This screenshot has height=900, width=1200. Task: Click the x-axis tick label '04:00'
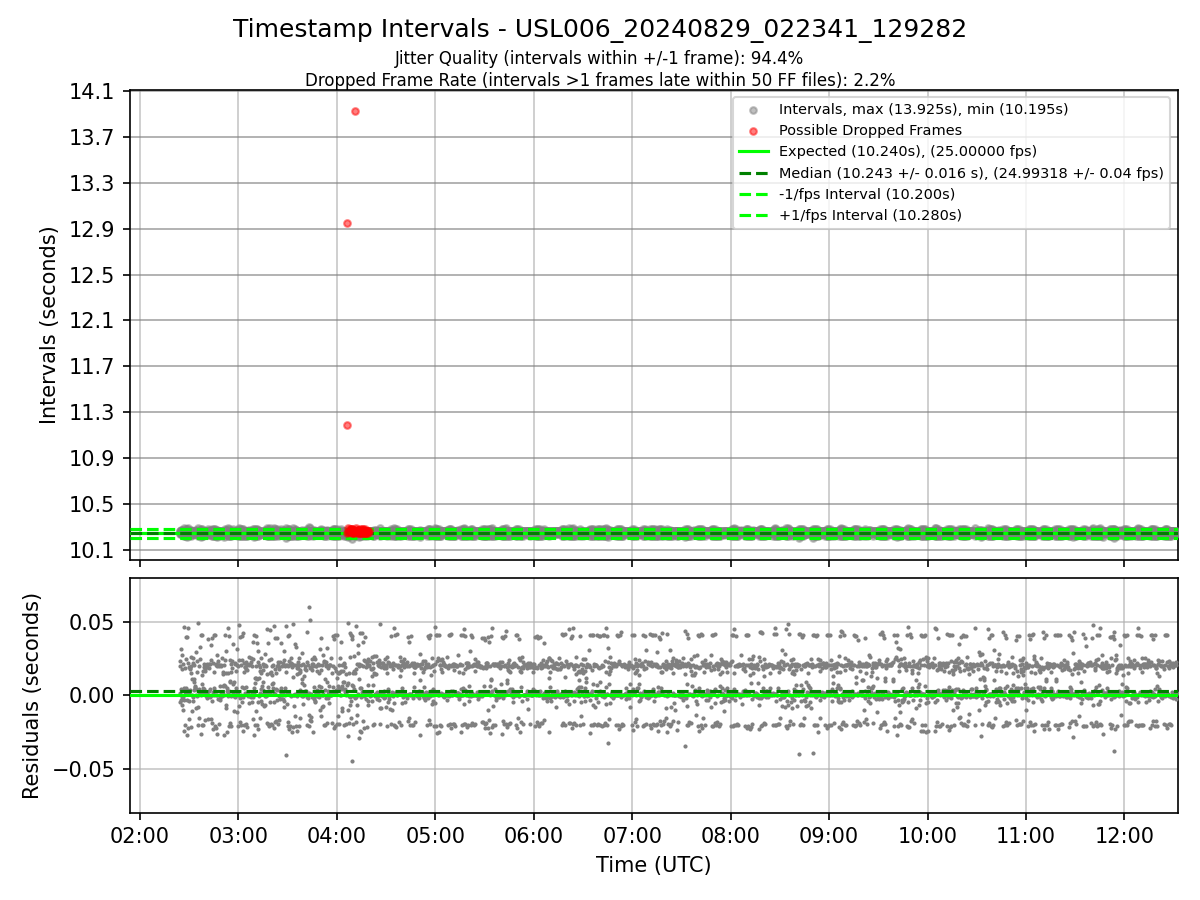[x=336, y=834]
